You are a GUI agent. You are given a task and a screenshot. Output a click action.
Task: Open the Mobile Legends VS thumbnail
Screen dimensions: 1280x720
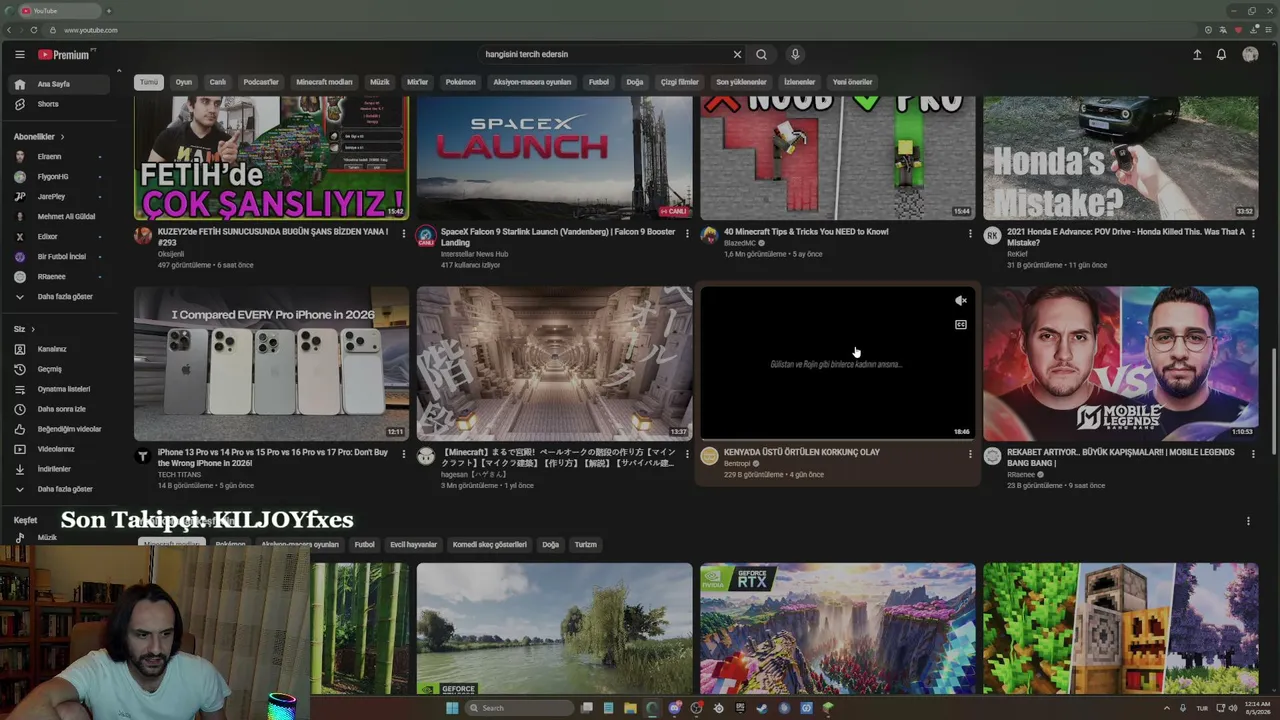point(1120,364)
